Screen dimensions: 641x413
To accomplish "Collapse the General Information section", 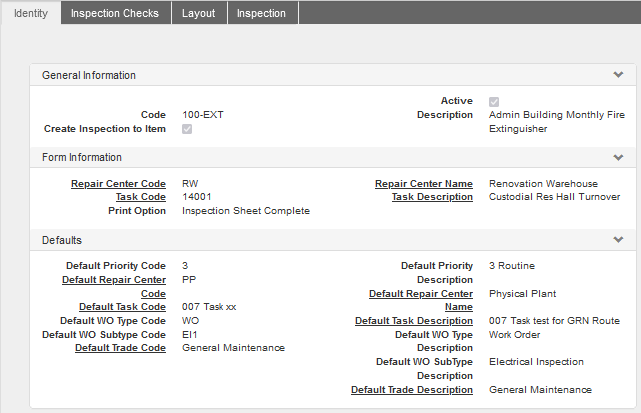I will coord(618,75).
